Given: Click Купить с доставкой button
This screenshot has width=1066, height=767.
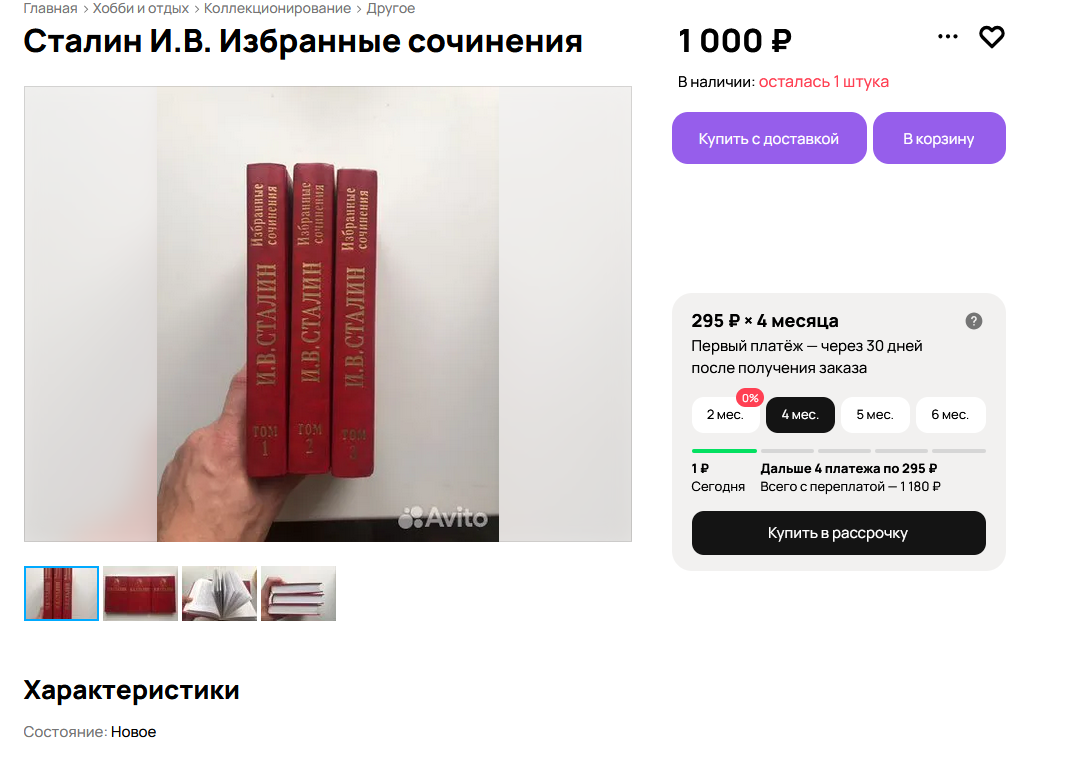Looking at the screenshot, I should click(x=769, y=138).
